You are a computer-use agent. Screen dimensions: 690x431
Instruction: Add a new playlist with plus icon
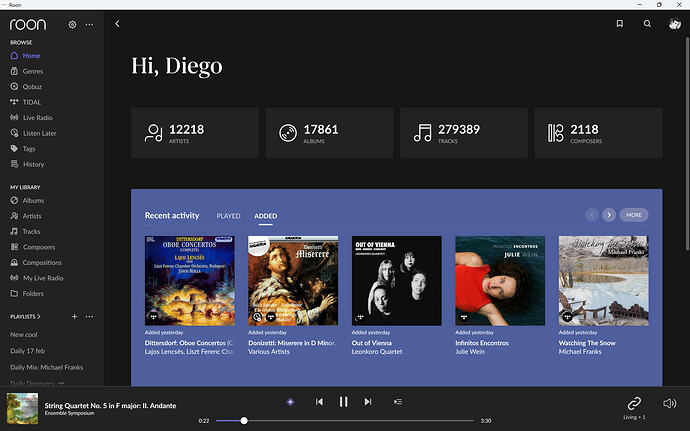(x=74, y=317)
